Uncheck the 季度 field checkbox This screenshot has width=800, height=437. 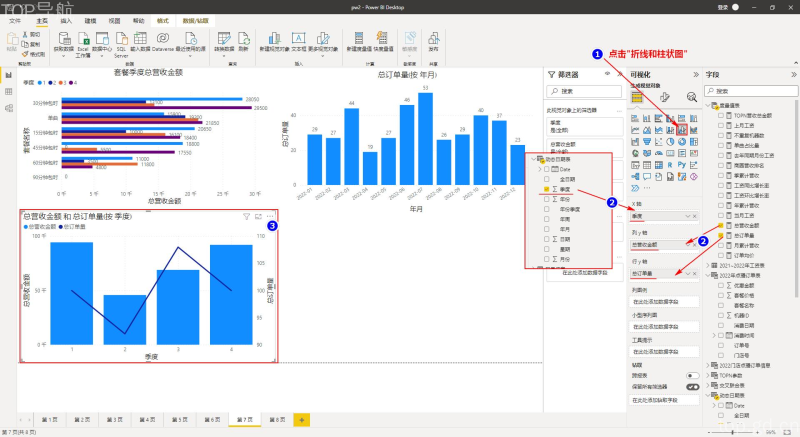coord(546,189)
